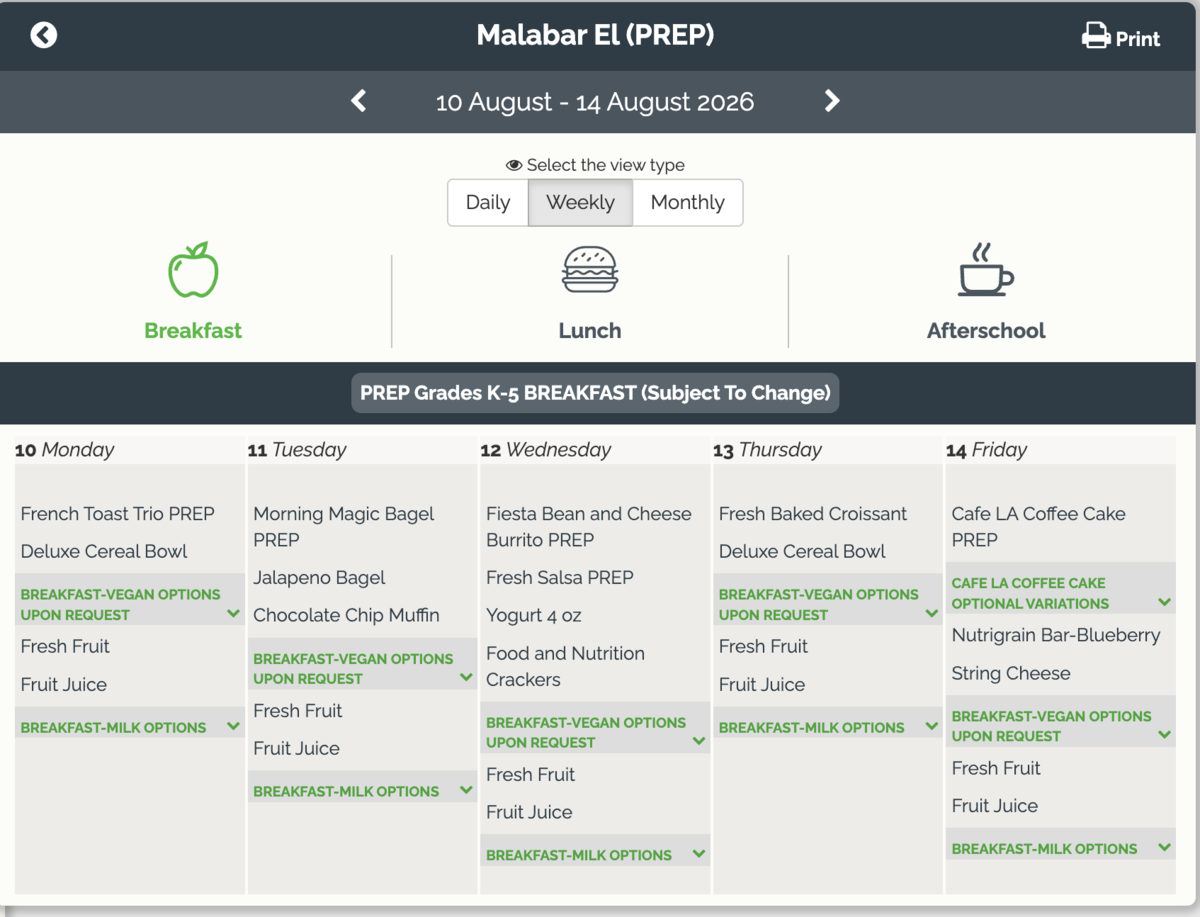Advance to next week arrow
The image size is (1200, 917).
point(832,101)
